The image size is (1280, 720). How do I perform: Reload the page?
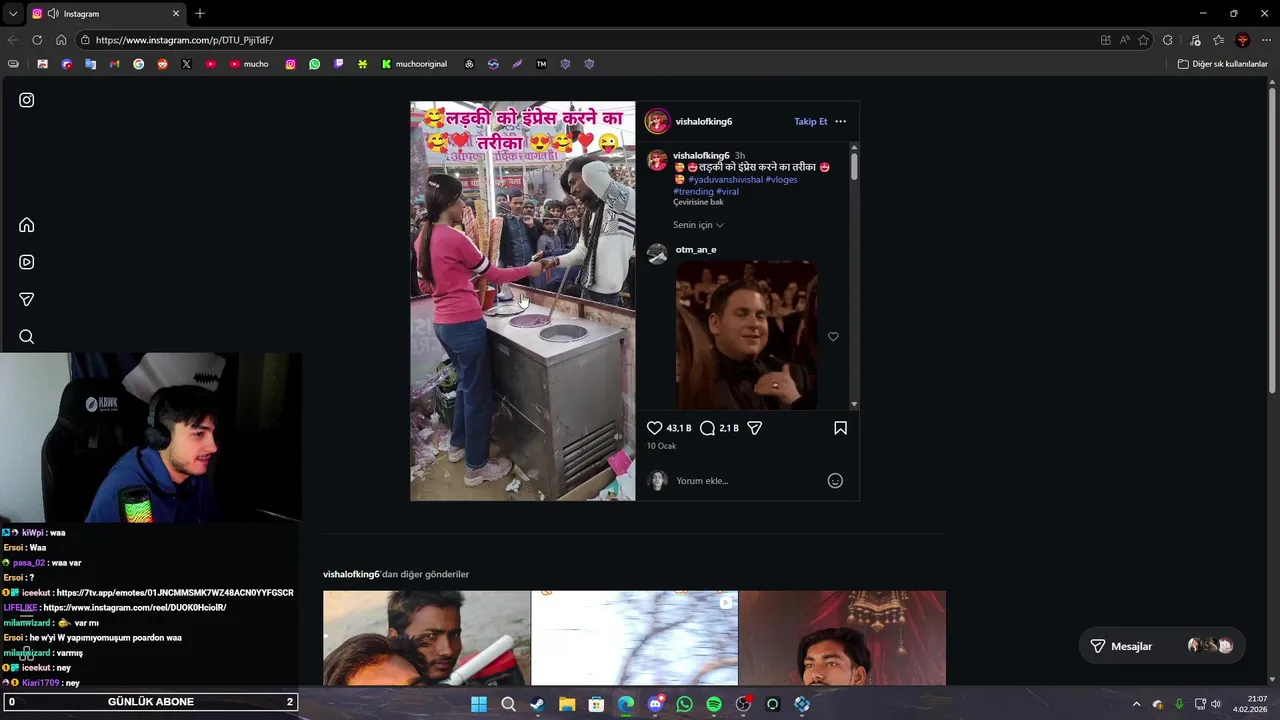pos(37,40)
